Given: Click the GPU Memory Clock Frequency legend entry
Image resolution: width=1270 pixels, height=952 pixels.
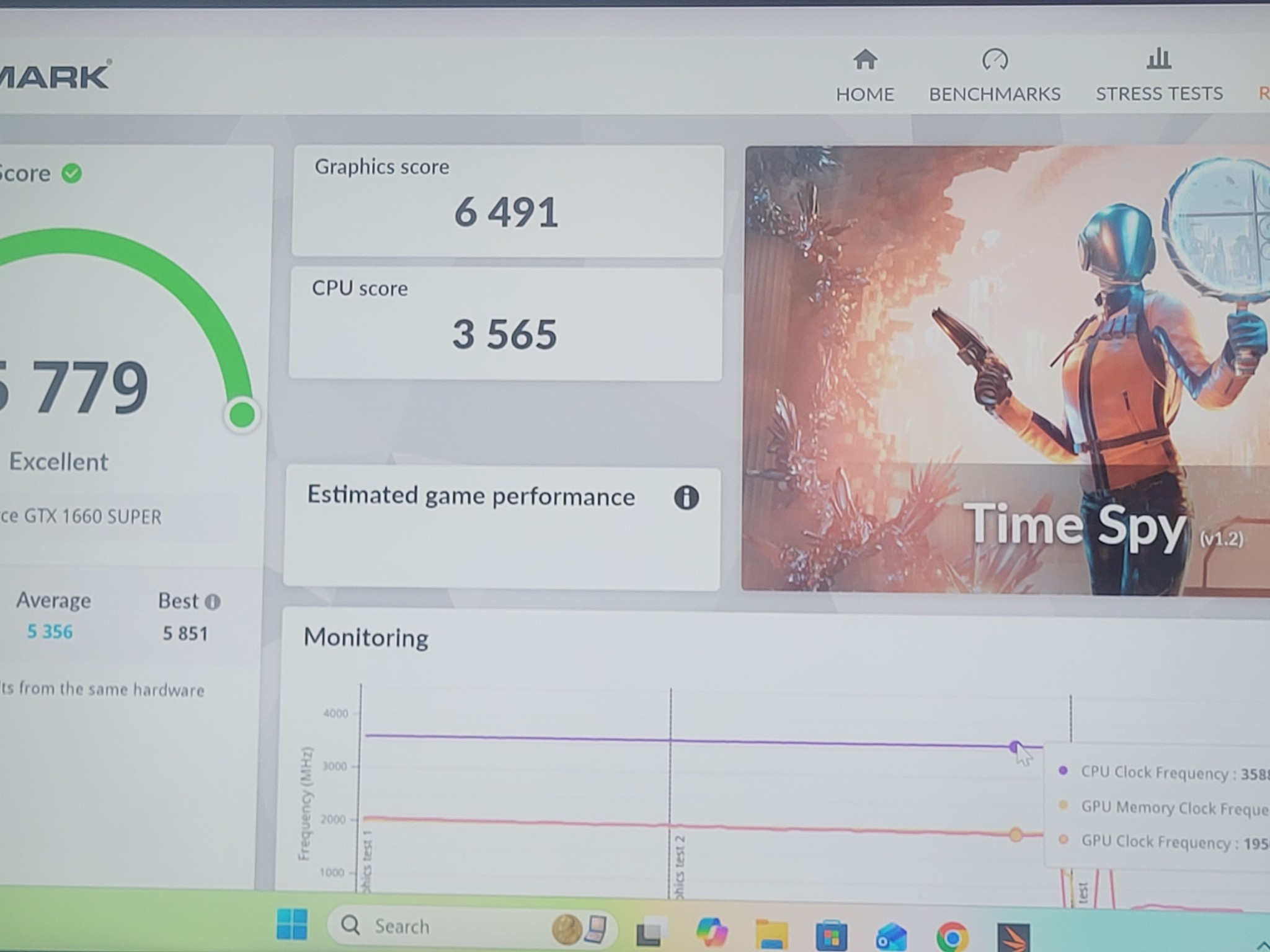Looking at the screenshot, I should 1163,808.
